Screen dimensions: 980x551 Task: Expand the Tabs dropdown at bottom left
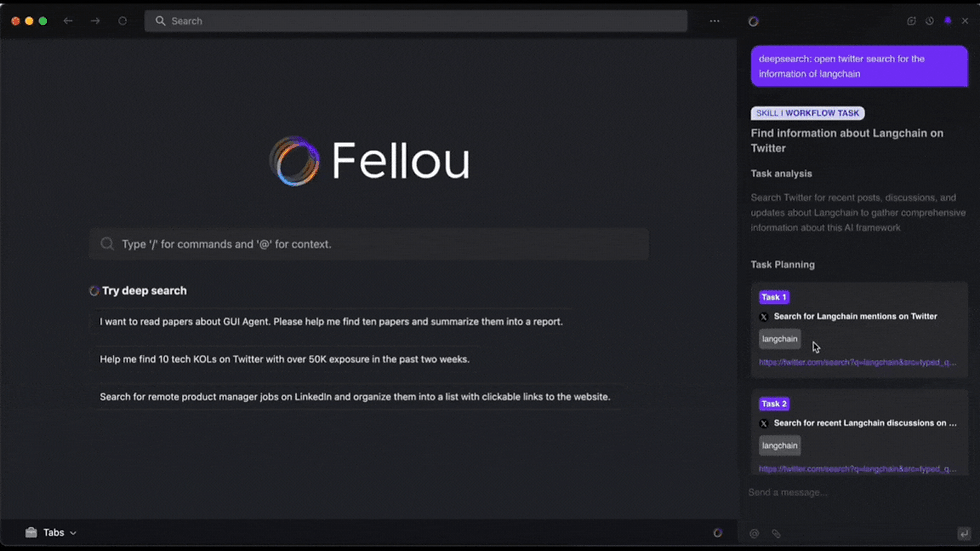[x=52, y=533]
